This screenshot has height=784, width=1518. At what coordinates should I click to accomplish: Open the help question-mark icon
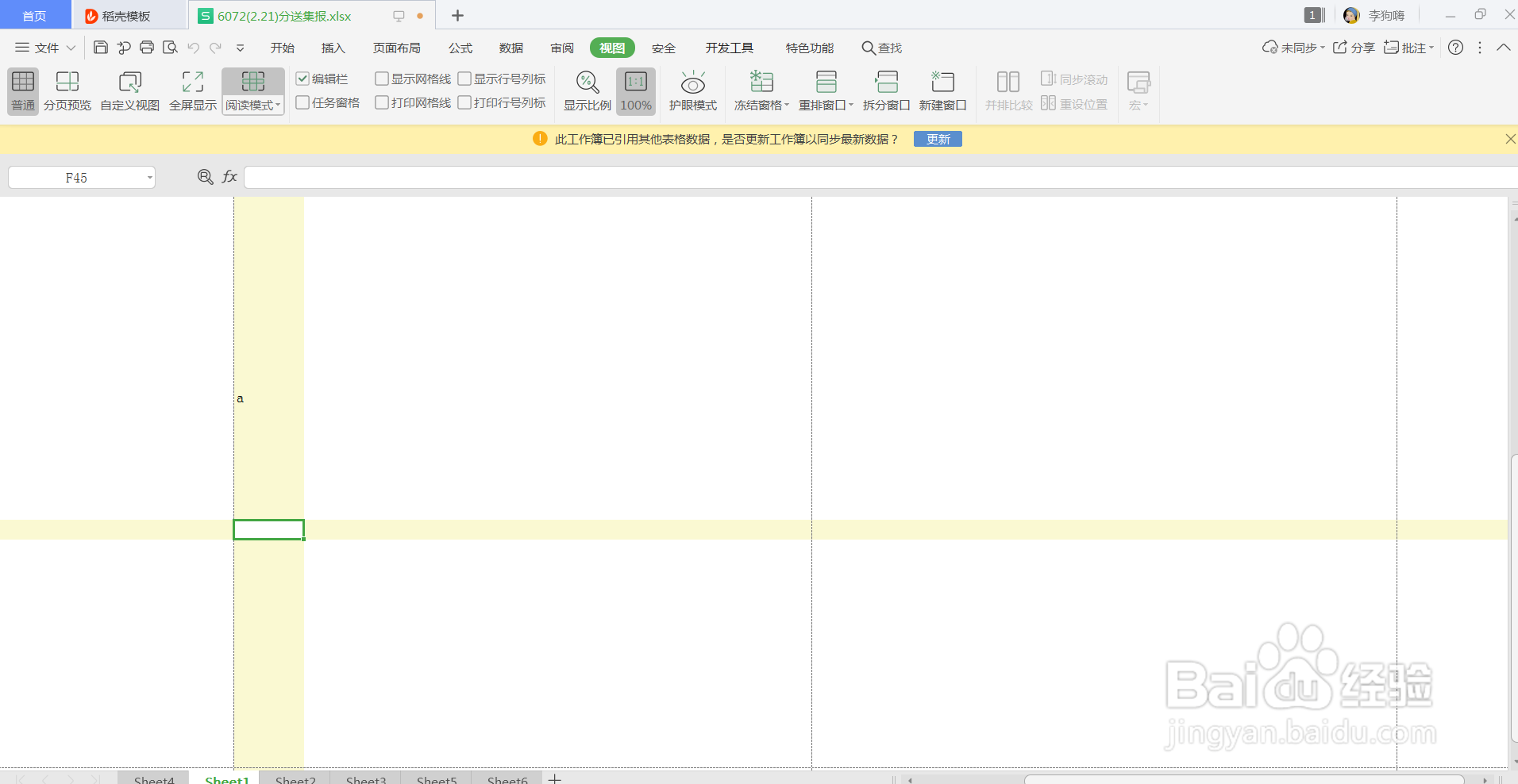1455,48
